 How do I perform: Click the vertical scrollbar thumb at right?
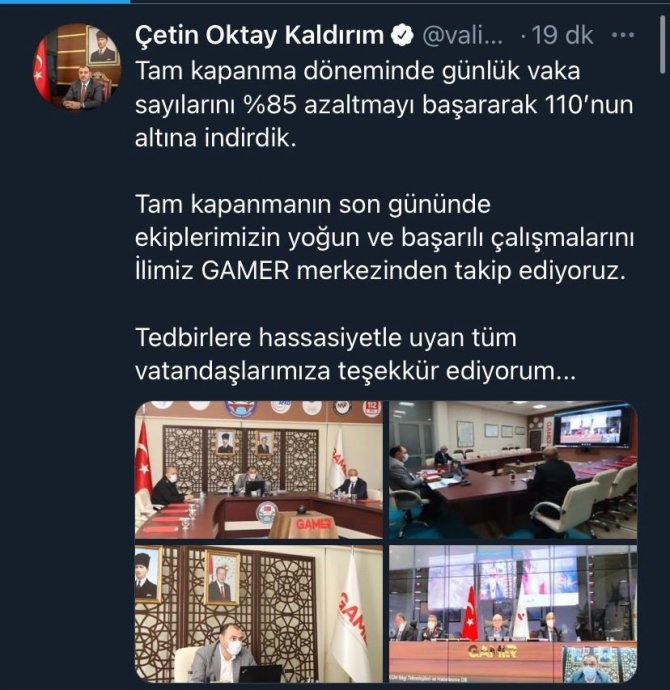tap(663, 44)
